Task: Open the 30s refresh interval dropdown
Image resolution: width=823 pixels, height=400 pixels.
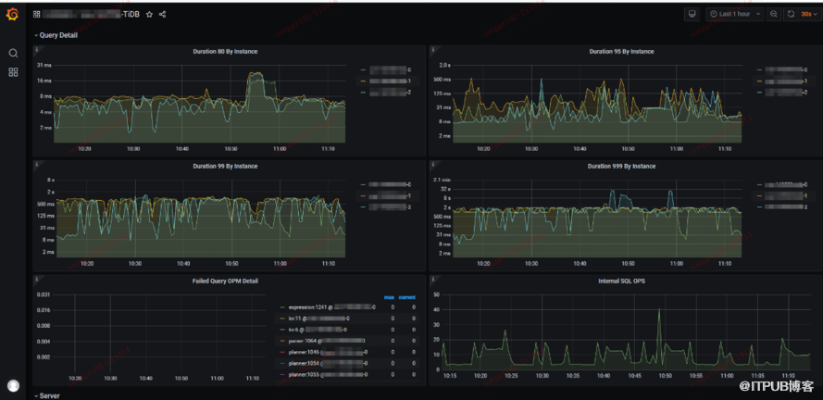Action: 807,15
